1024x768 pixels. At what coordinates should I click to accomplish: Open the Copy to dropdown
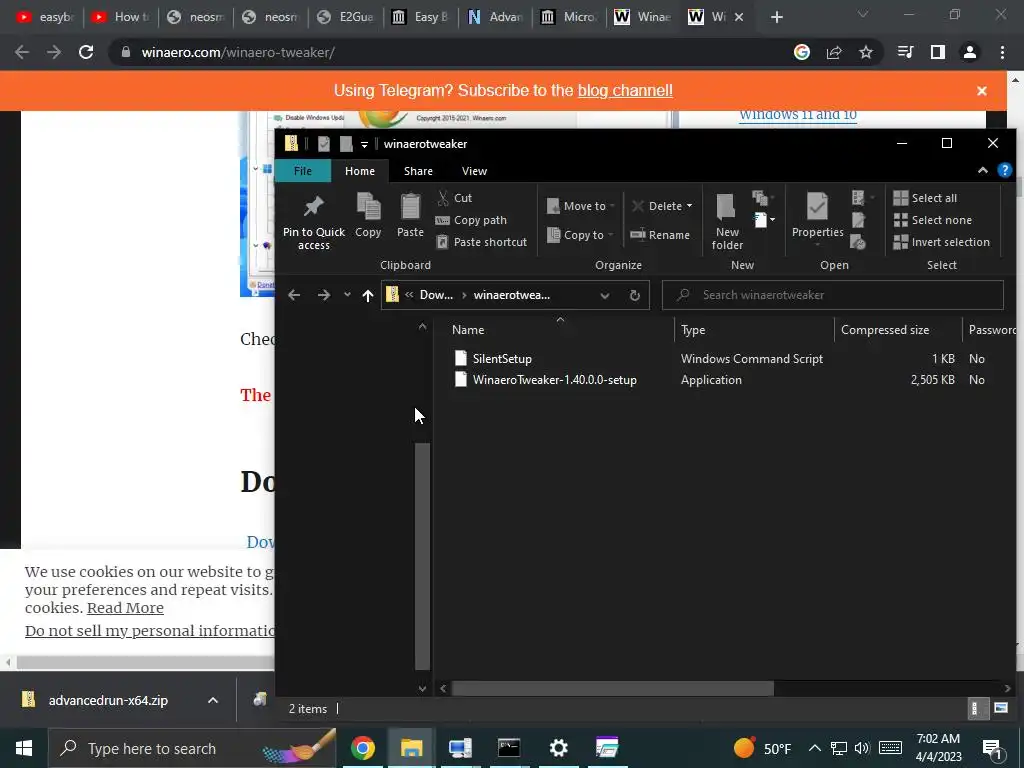[x=580, y=235]
